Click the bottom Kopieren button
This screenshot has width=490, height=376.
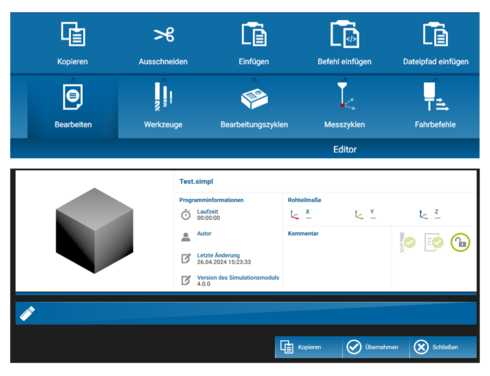click(x=308, y=347)
